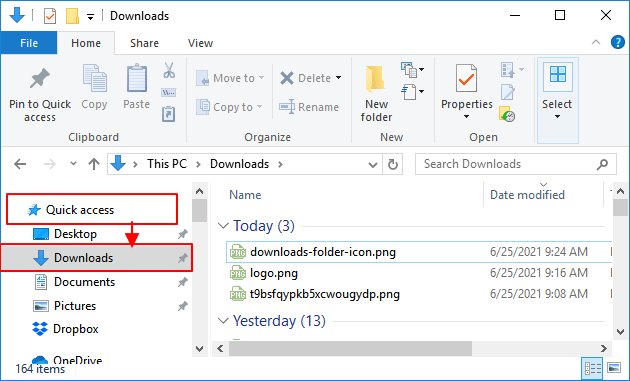Image resolution: width=630 pixels, height=381 pixels.
Task: Open the Properties dropdown arrow
Action: coord(466,117)
